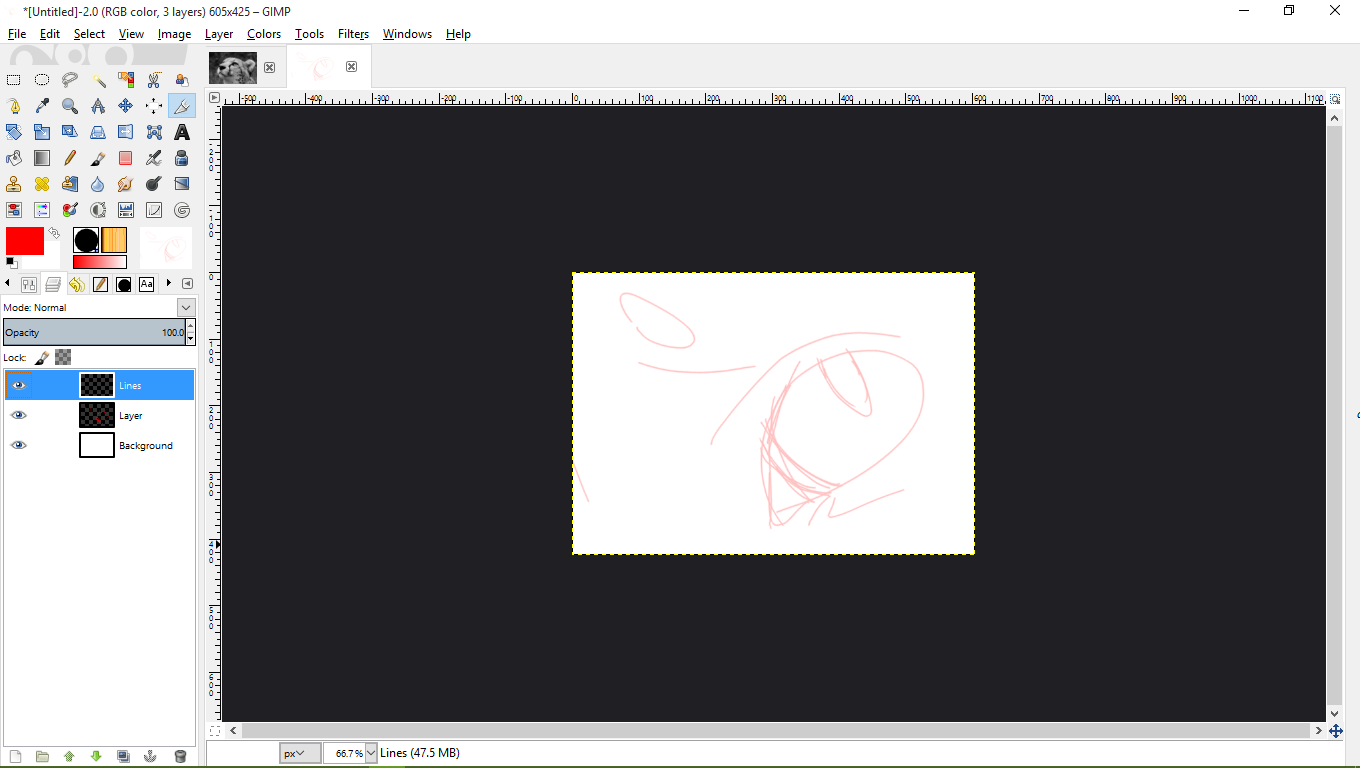Select the Move tool

(126, 105)
